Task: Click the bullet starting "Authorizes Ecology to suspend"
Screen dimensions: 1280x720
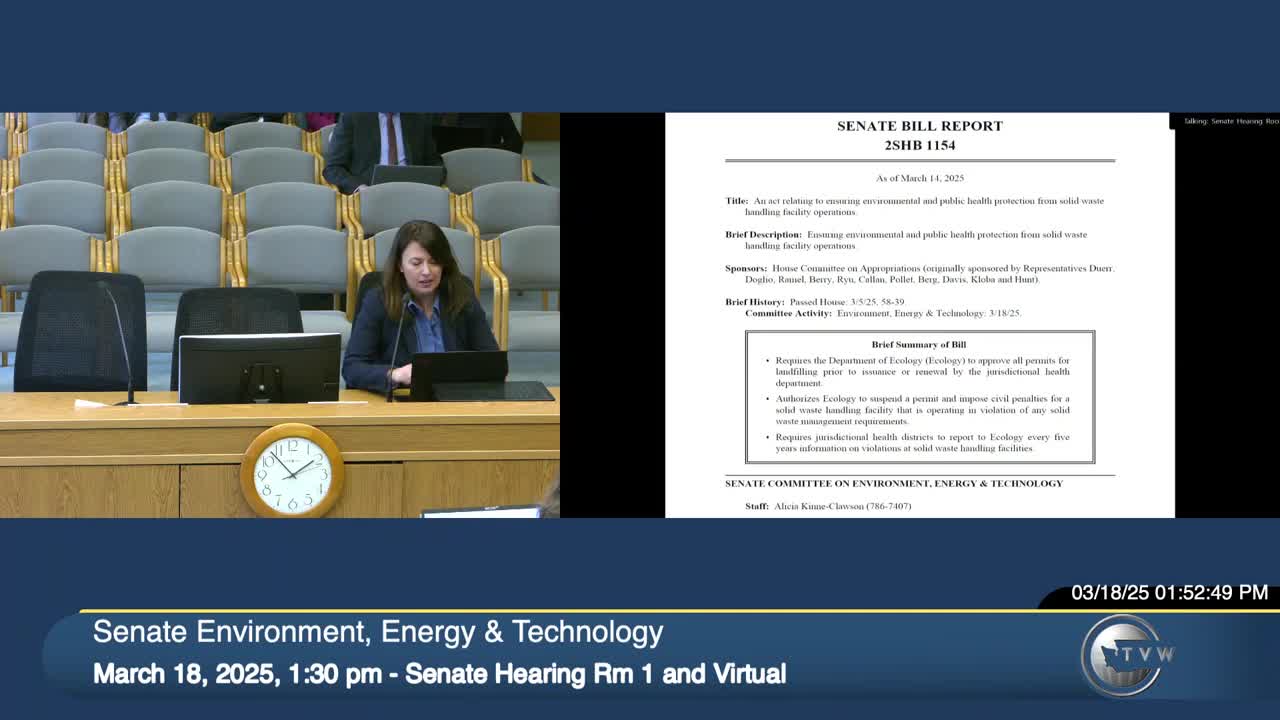Action: click(x=922, y=410)
